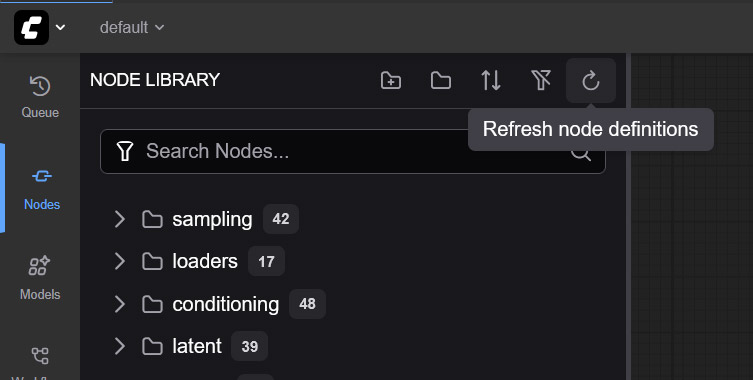This screenshot has width=753, height=380.
Task: Open the Models sidebar icon
Action: pyautogui.click(x=40, y=278)
